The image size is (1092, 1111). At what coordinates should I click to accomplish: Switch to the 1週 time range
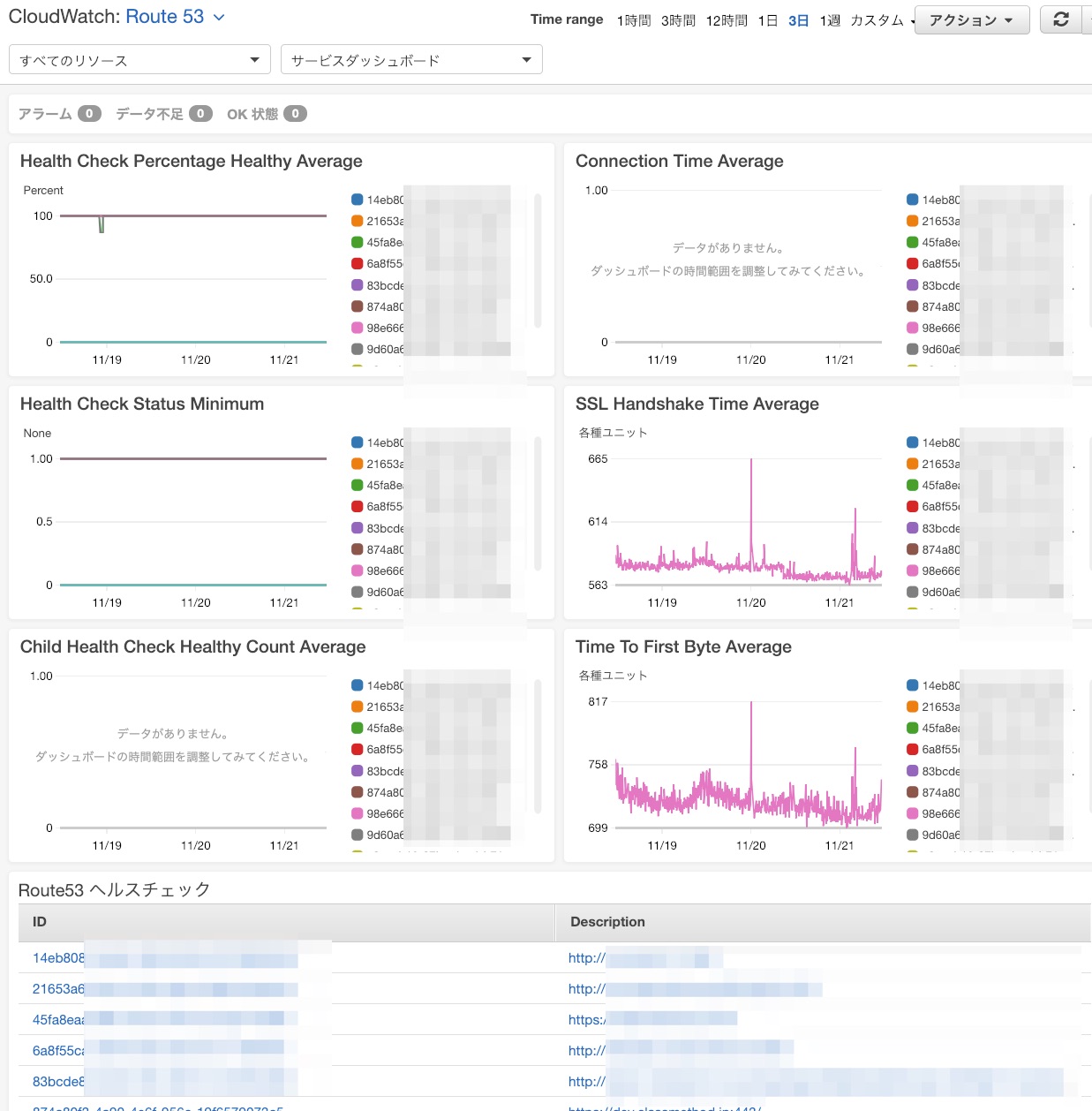(x=829, y=20)
